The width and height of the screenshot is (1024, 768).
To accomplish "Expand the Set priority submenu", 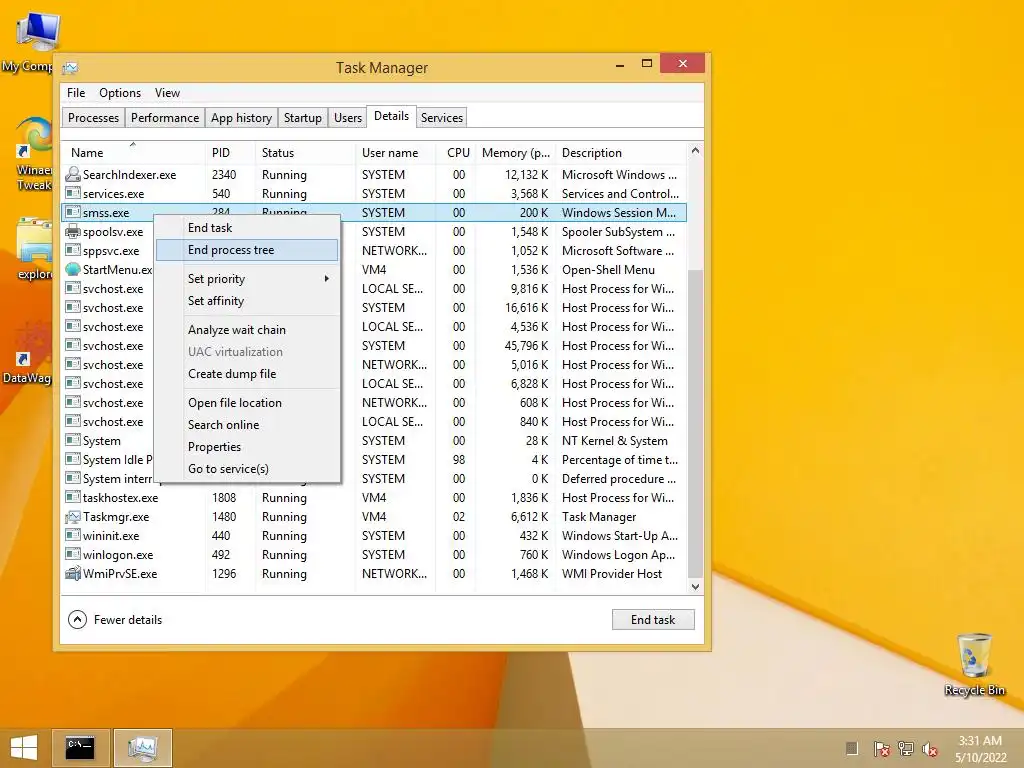I will point(248,279).
